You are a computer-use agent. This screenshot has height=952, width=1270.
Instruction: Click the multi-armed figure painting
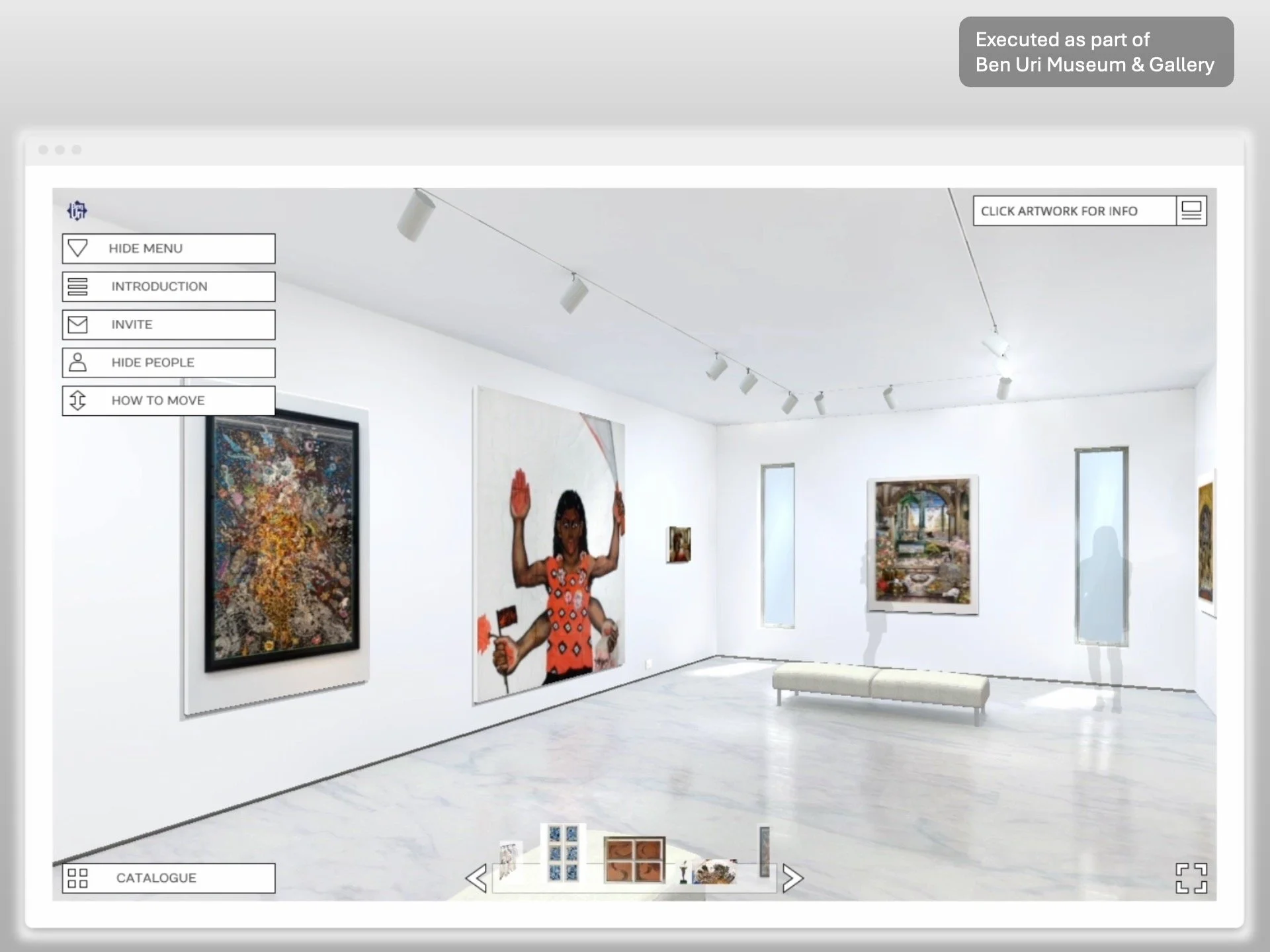coord(549,549)
